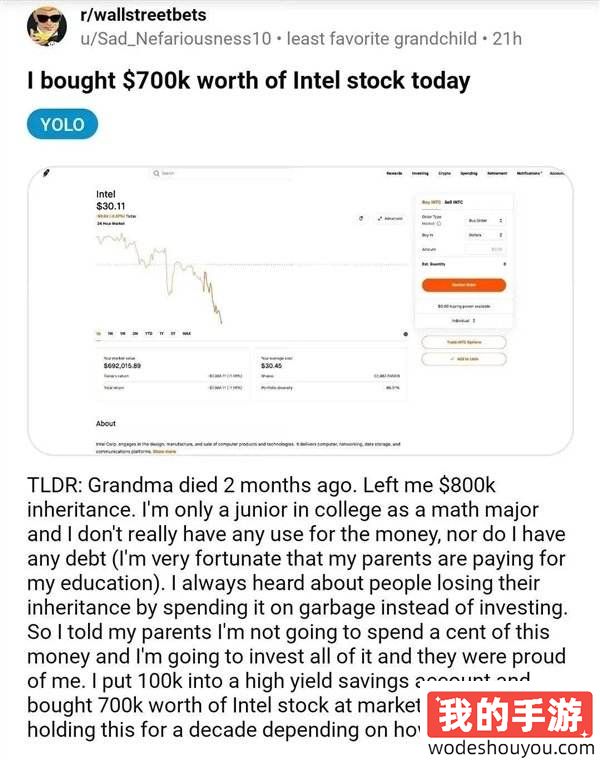Open the Investing menu item
600x760 pixels.
420,173
